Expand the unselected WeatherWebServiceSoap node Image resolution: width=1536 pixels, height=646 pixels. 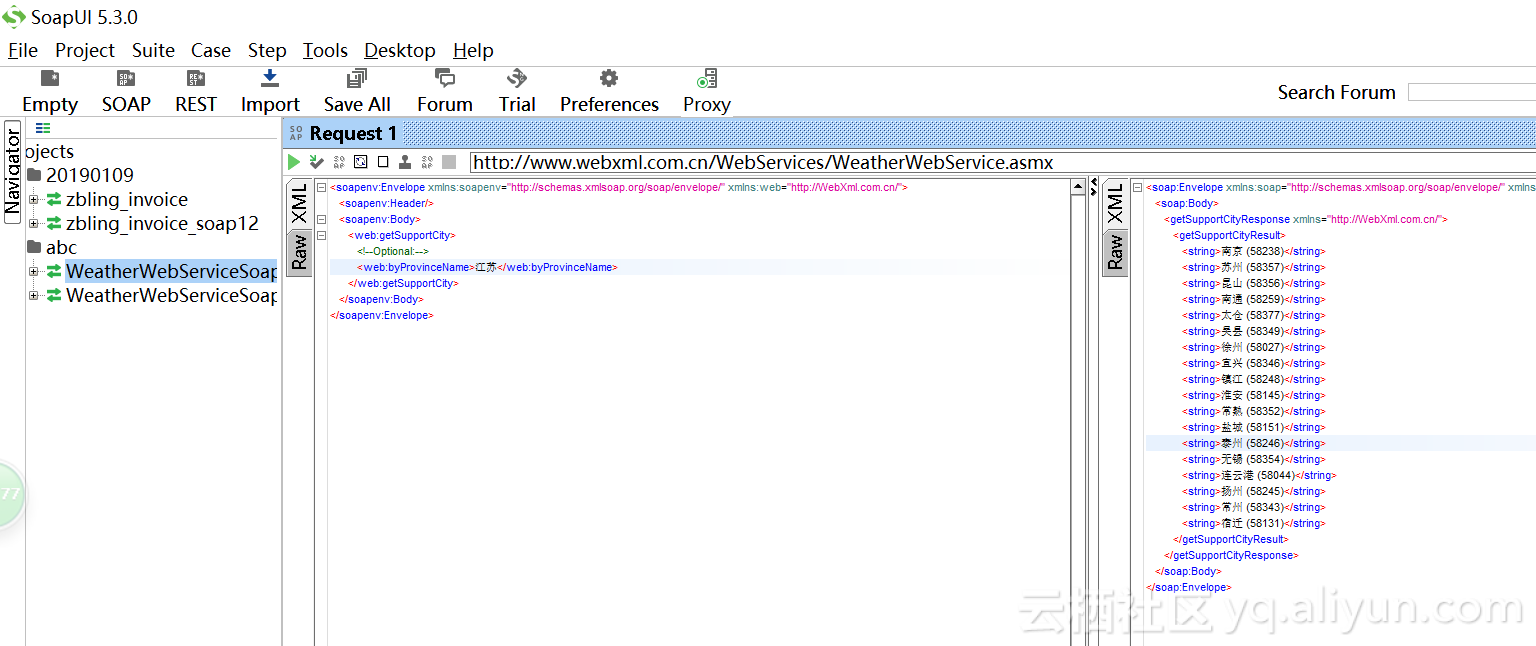pos(34,296)
